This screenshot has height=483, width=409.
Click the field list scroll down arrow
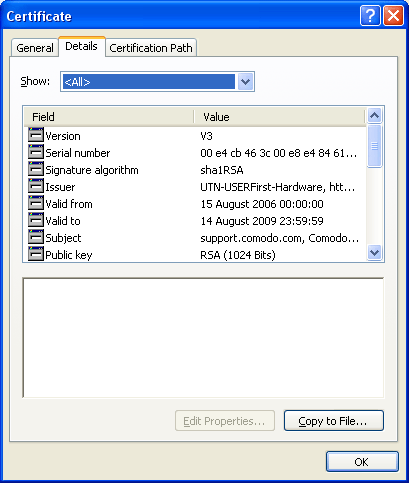(x=375, y=253)
